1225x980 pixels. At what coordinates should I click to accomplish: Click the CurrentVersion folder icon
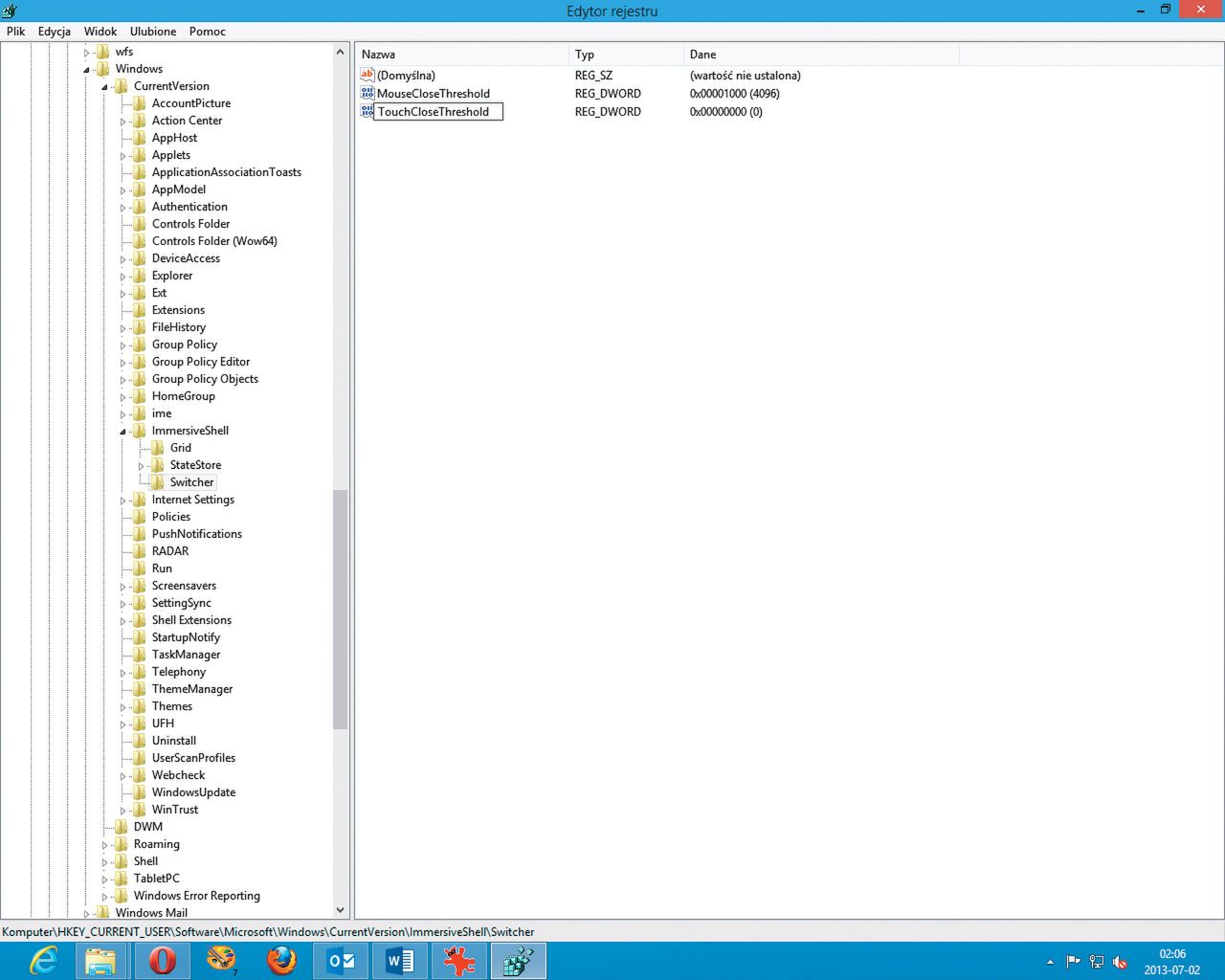click(122, 86)
